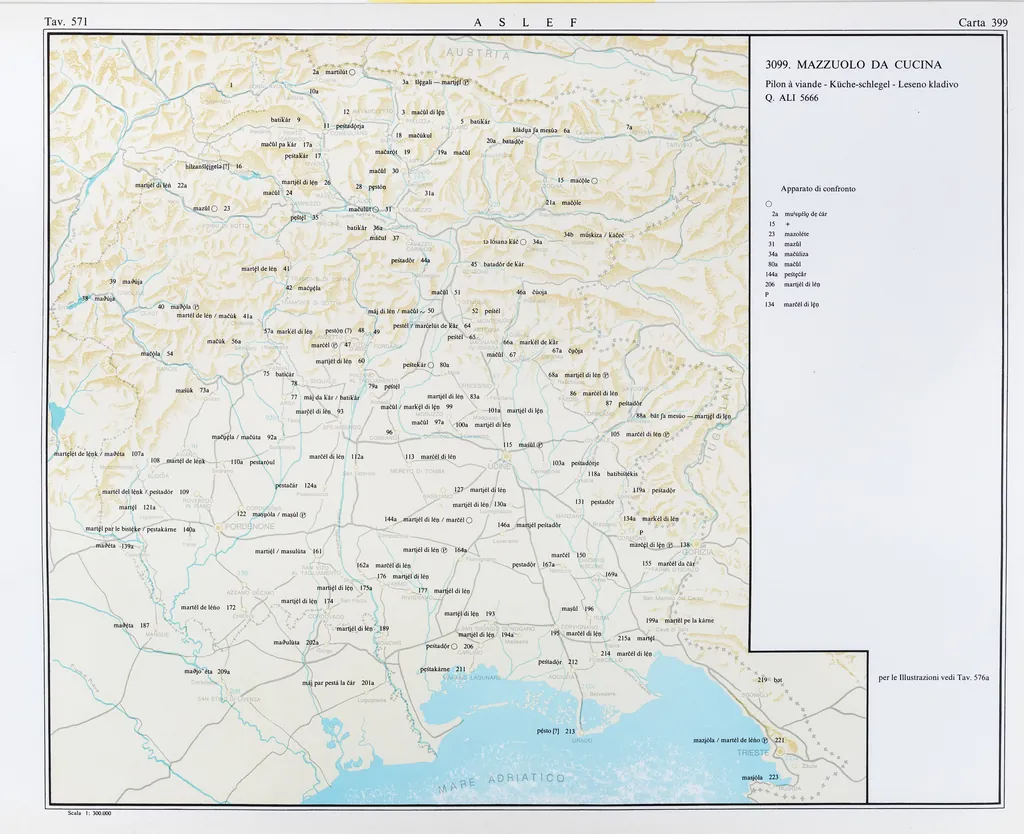Image resolution: width=1024 pixels, height=834 pixels.
Task: Click the circled P marker after masûl 115
Action: (539, 445)
